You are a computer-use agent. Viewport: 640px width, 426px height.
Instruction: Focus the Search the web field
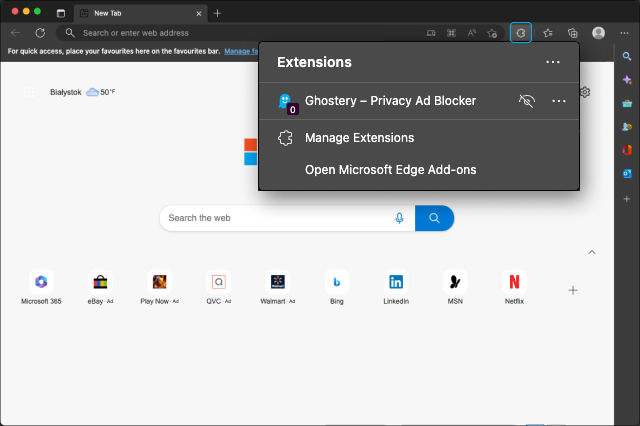275,218
